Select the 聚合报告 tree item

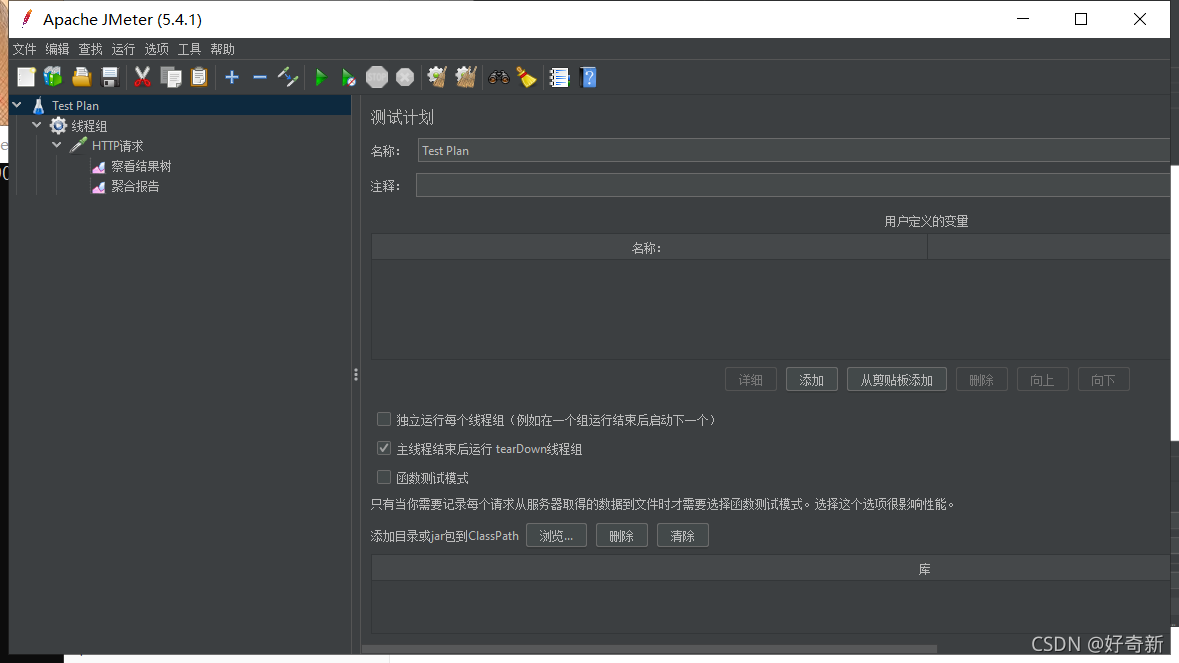(135, 186)
